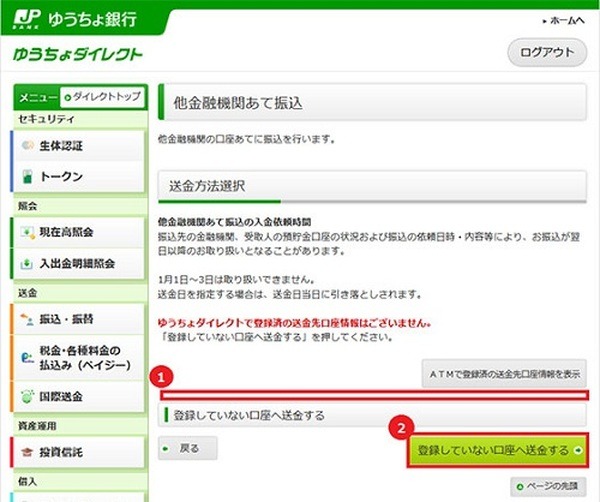Click the 戻る back button
Image resolution: width=600 pixels, height=502 pixels.
pos(188,448)
